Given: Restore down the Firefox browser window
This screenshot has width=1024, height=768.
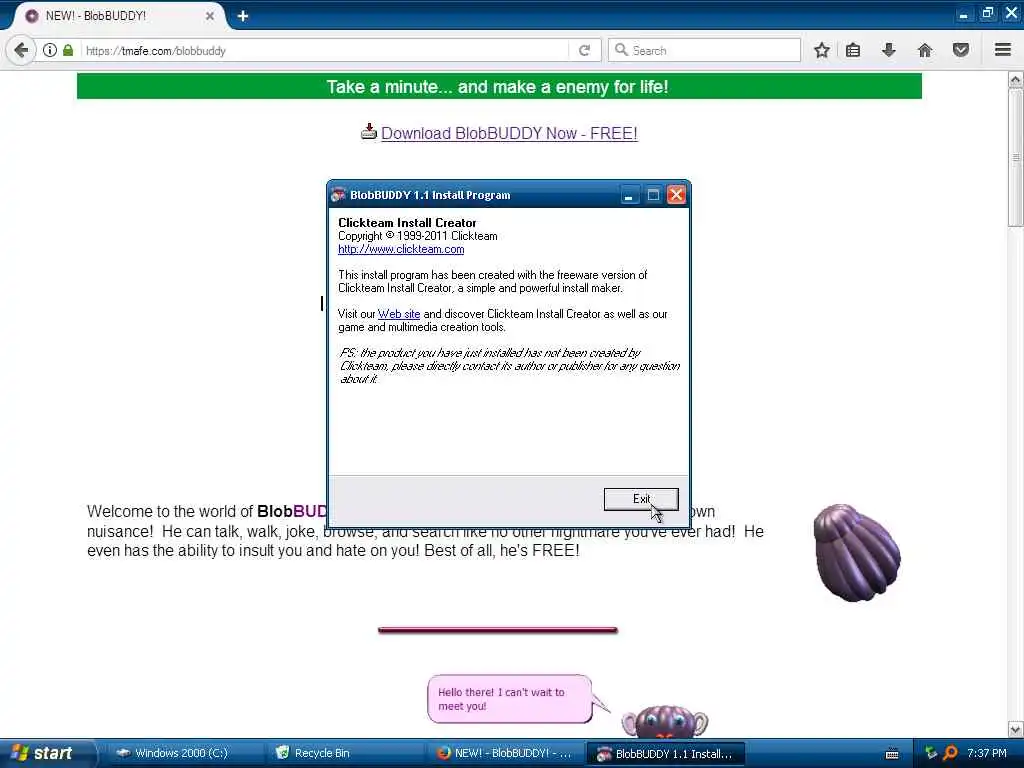Looking at the screenshot, I should (x=987, y=13).
